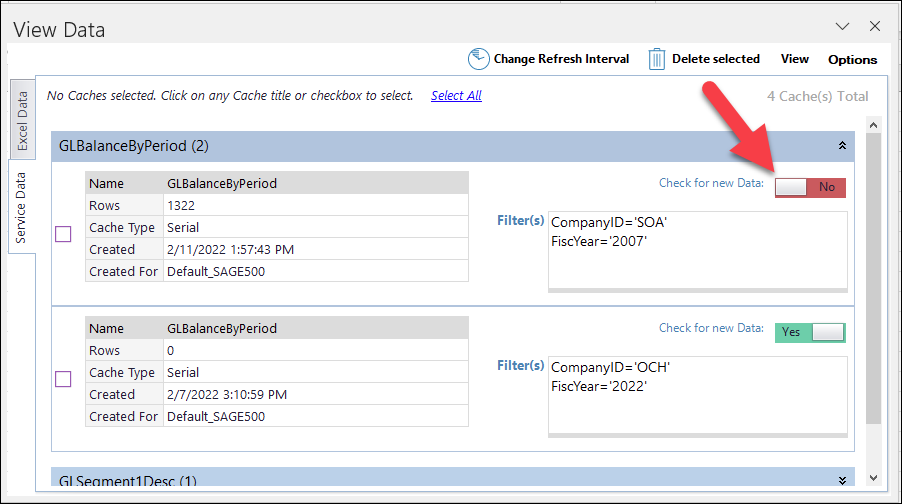The image size is (902, 504).
Task: Collapse the GLBalanceByPeriod (2) group
Action: tap(842, 146)
